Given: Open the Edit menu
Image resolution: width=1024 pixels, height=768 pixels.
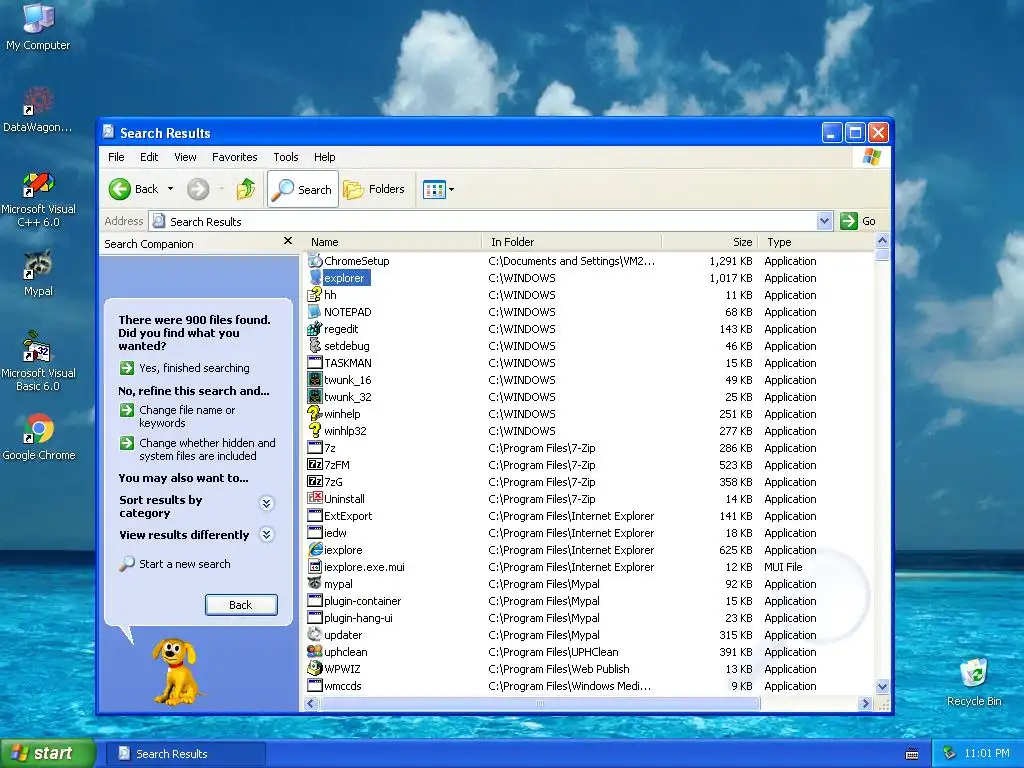Looking at the screenshot, I should [149, 157].
